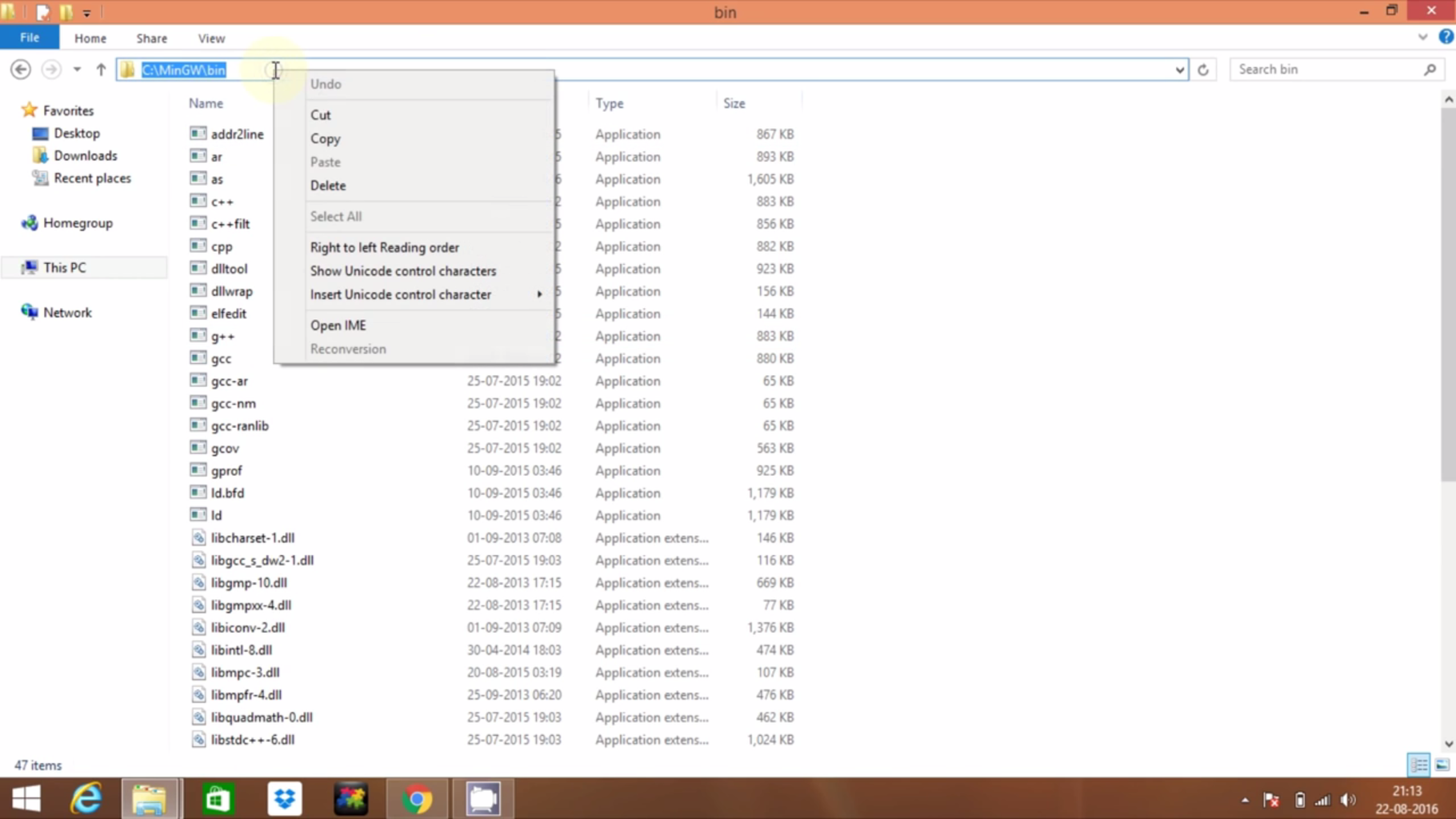Switch to the View ribbon tab
This screenshot has width=1456, height=819.
pos(210,38)
